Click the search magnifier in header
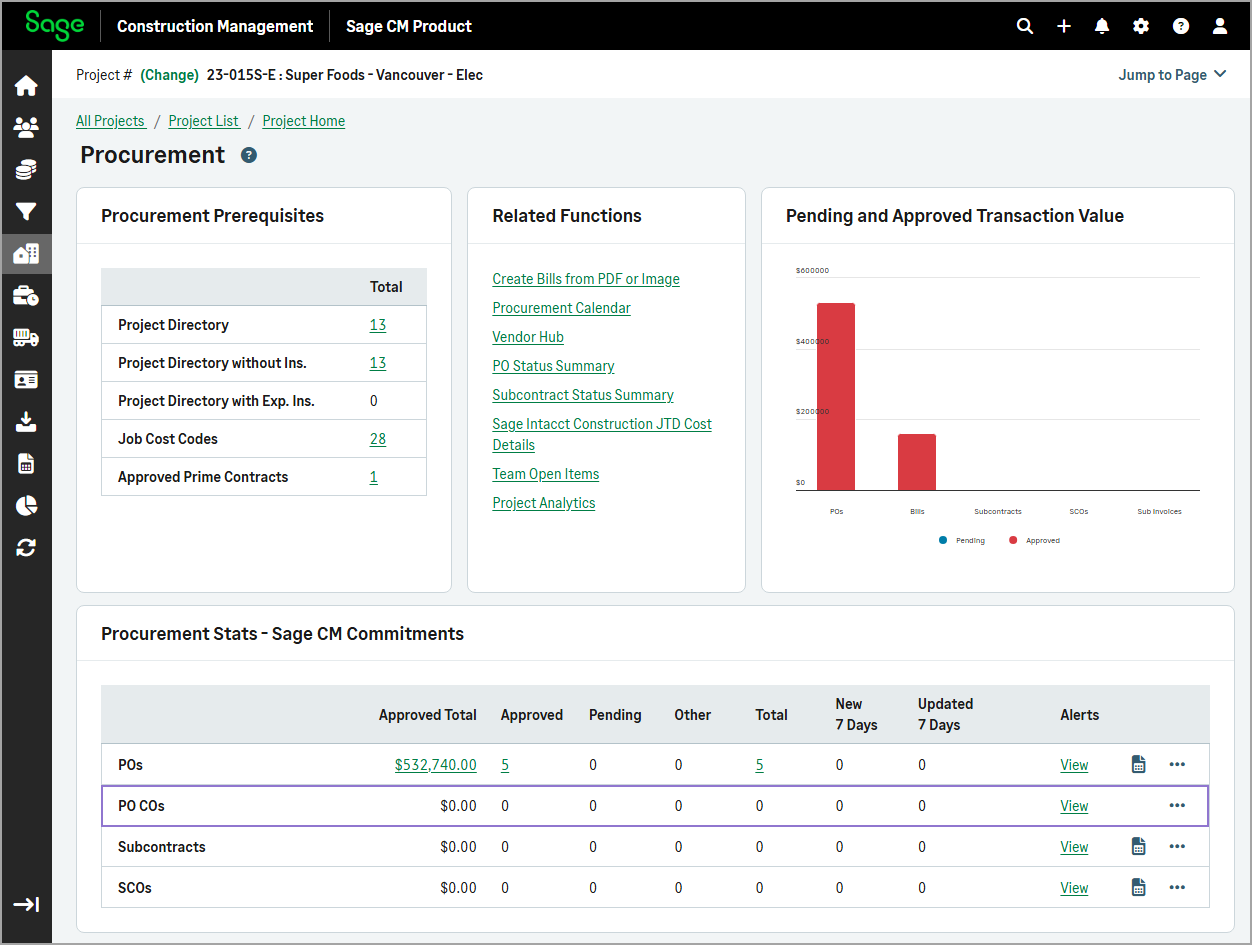This screenshot has width=1252, height=945. (1025, 26)
